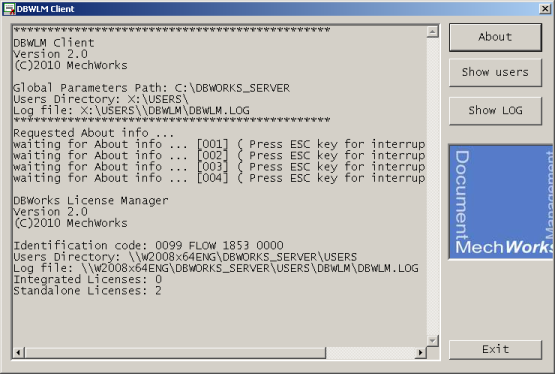Click the 'Integrated Licenses: 0' line
The height and width of the screenshot is (374, 555).
(x=87, y=280)
